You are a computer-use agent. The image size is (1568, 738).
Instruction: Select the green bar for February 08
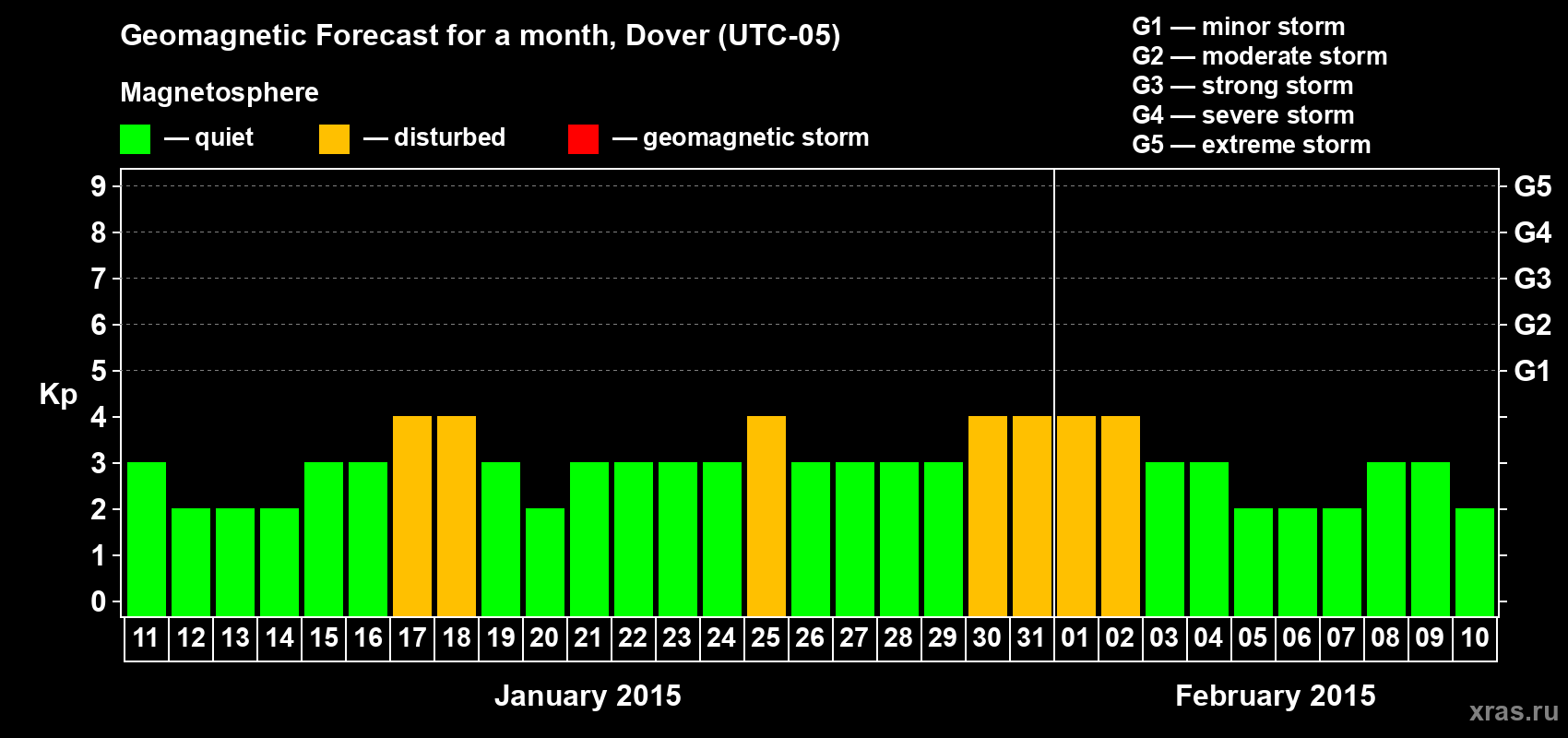click(1386, 539)
